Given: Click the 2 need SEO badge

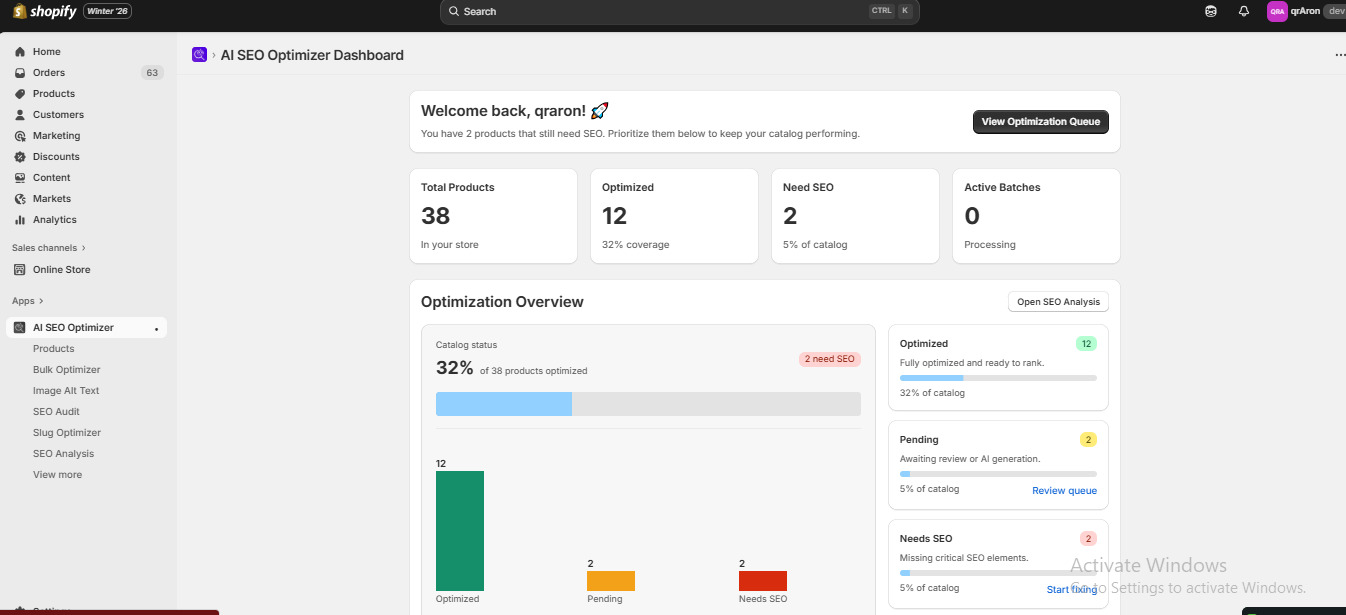Looking at the screenshot, I should 830,359.
